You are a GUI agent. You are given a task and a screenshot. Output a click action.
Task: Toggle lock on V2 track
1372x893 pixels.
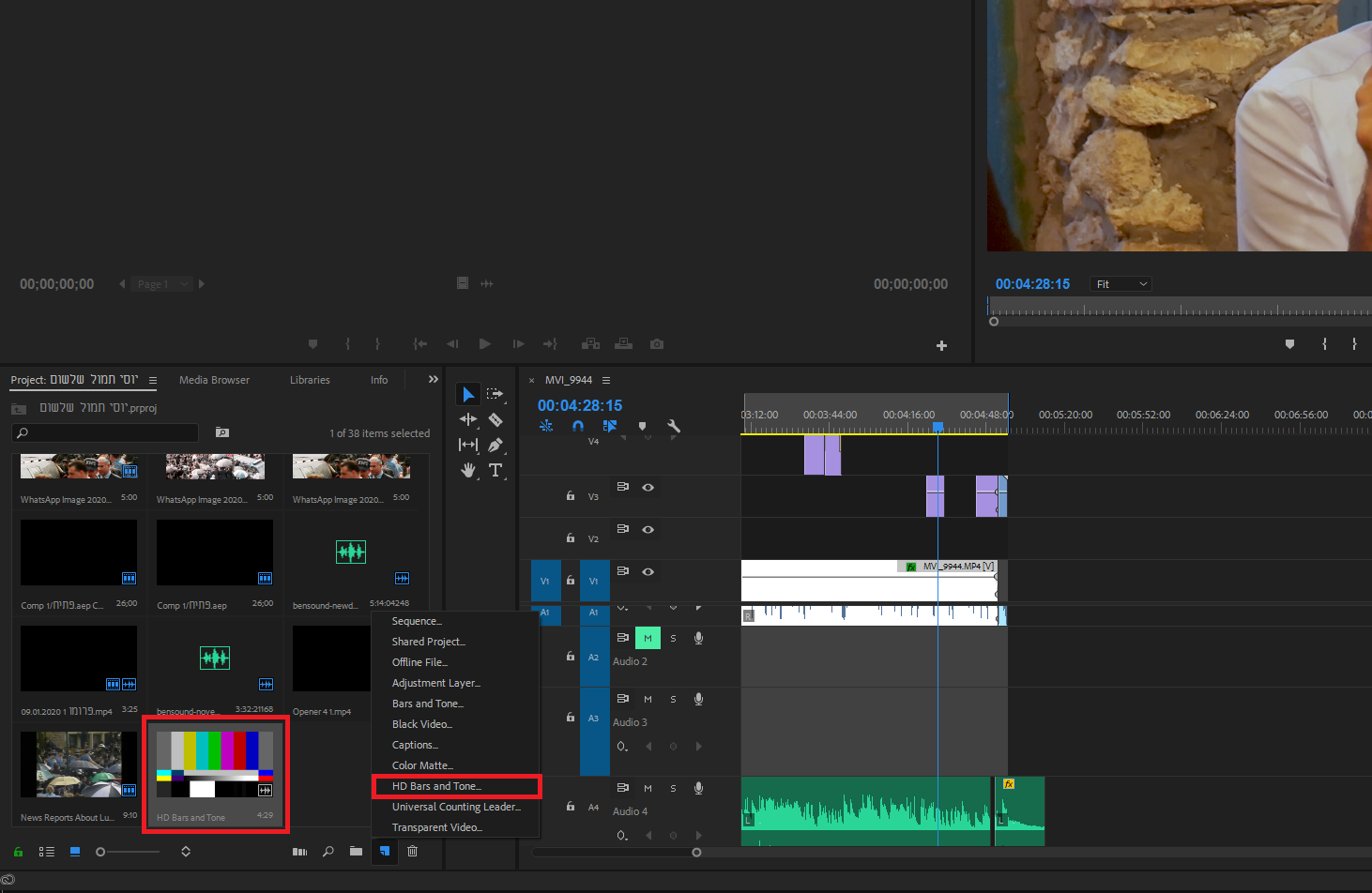(571, 537)
